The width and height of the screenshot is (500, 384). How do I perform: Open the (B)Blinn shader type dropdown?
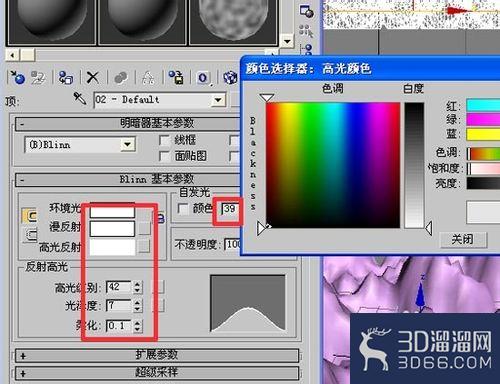coord(127,145)
